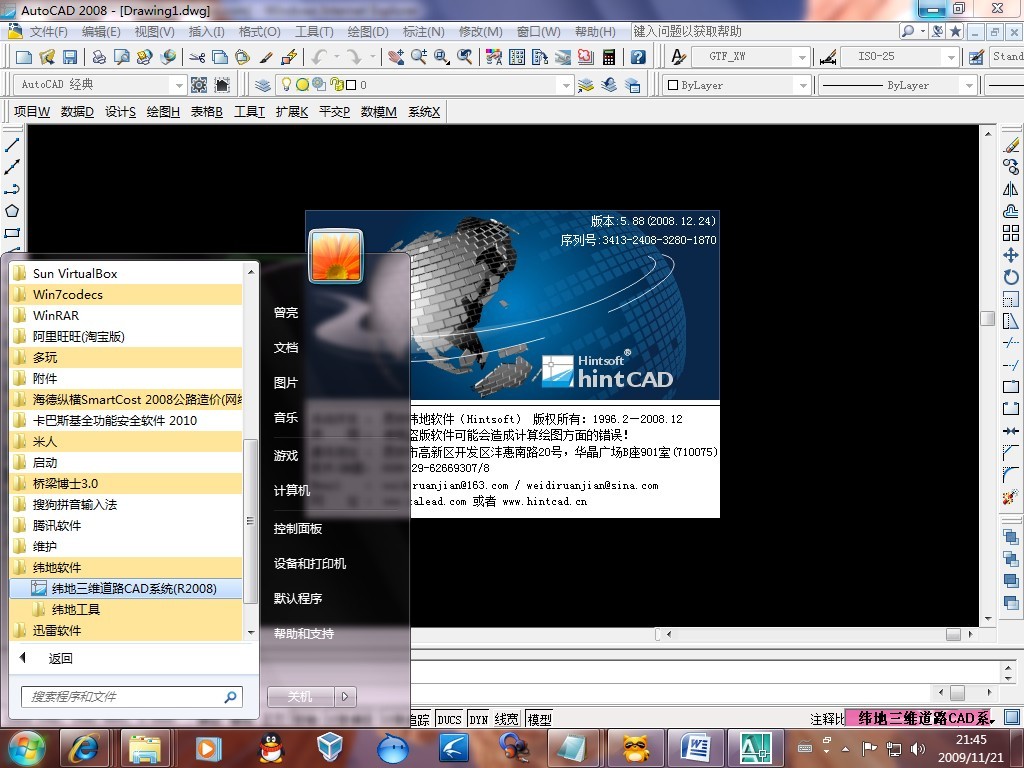Click the 关机 shutdown button
1024x768 pixels.
tap(300, 697)
